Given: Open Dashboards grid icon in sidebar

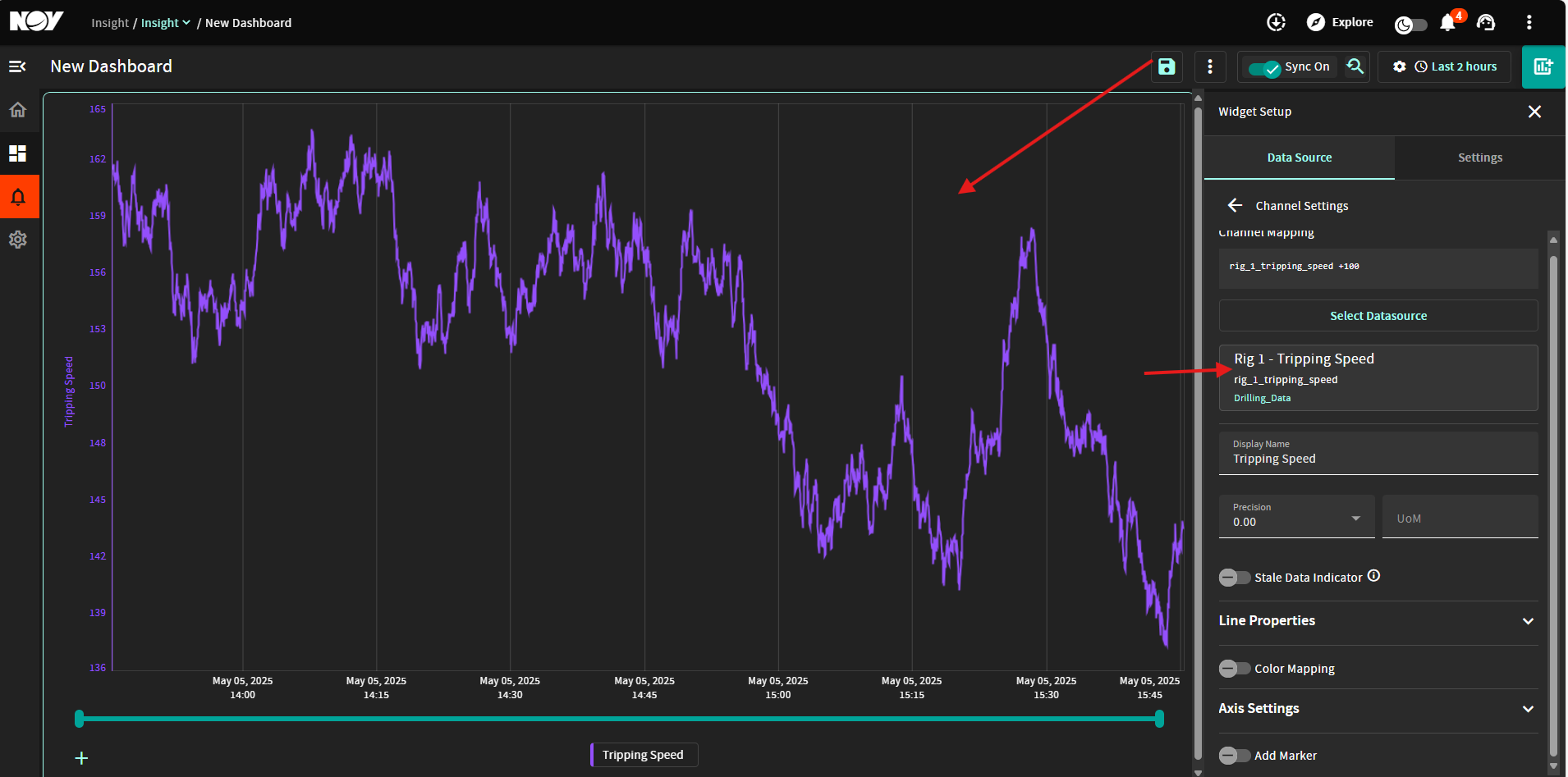Looking at the screenshot, I should point(18,153).
